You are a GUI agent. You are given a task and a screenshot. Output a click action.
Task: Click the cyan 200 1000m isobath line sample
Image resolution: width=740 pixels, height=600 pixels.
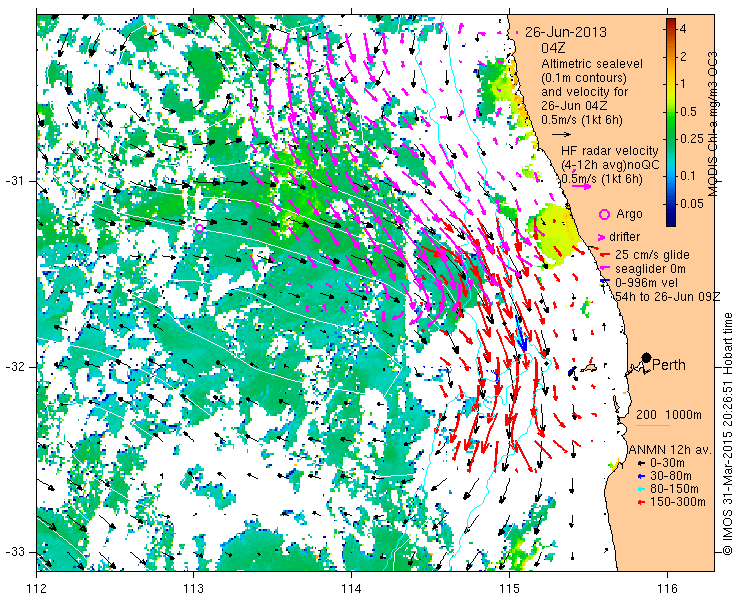click(x=653, y=425)
